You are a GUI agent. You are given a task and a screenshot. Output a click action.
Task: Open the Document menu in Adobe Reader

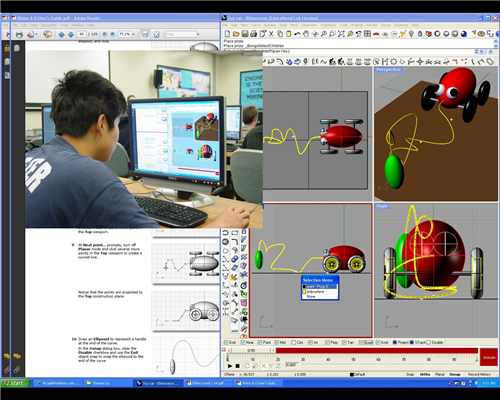click(48, 25)
